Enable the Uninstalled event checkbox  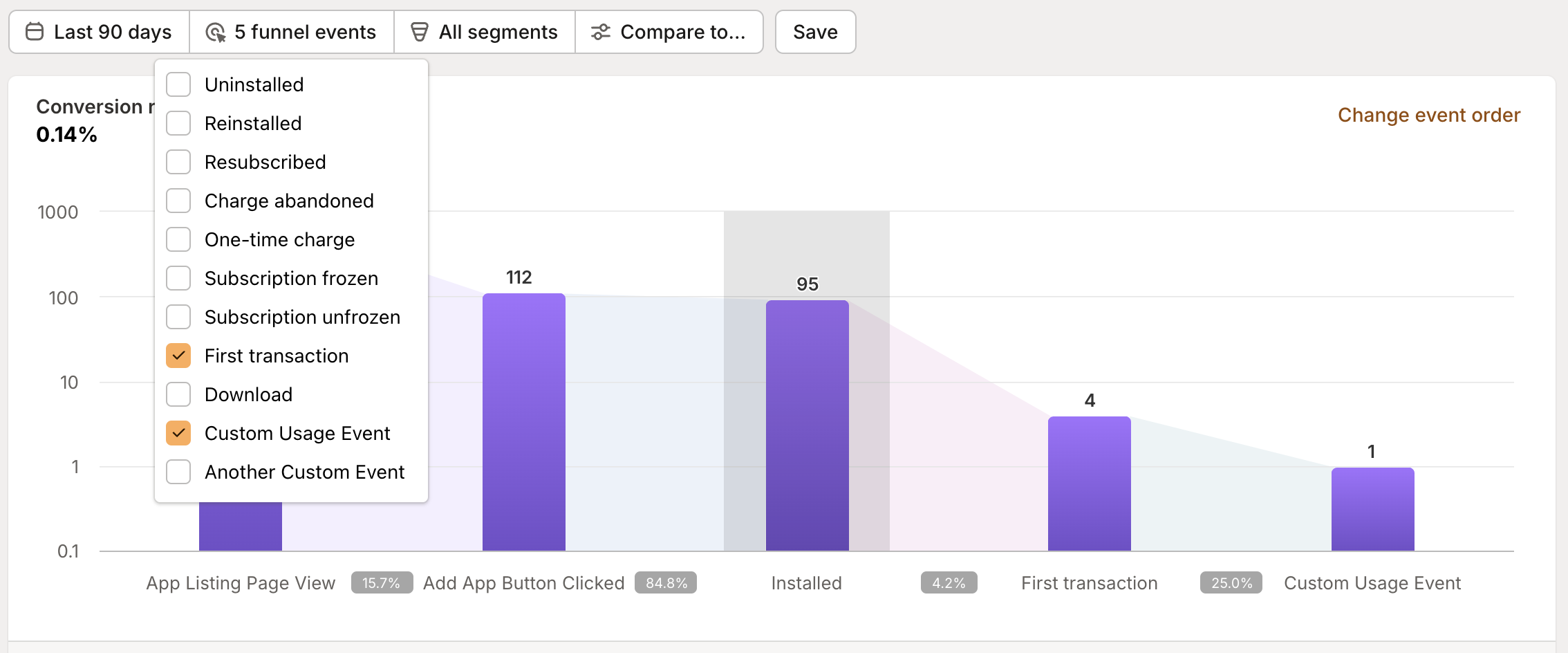(x=178, y=84)
